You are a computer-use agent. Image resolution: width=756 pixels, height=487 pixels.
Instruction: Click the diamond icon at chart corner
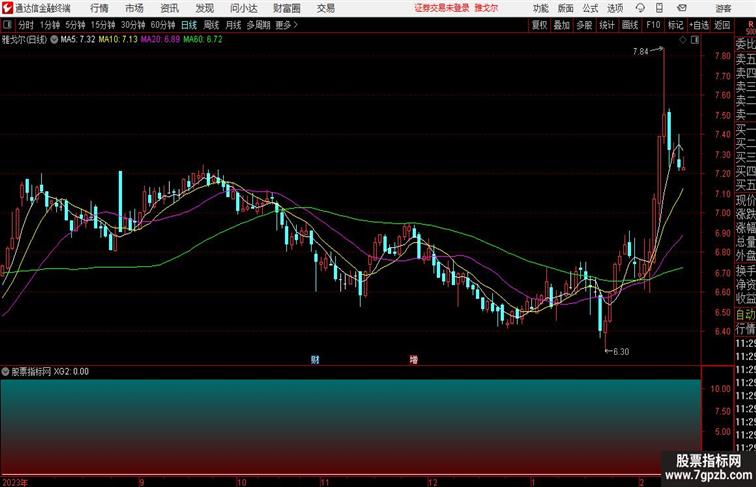click(x=683, y=41)
